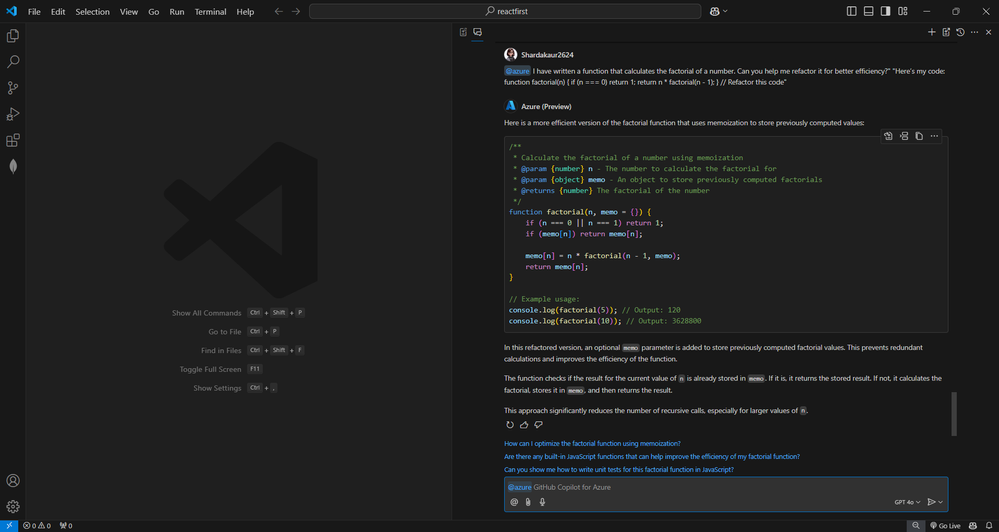Screen dimensions: 999x532
Task: Click 'How can I optimize the factorial function' suggestion
Action: 592,443
